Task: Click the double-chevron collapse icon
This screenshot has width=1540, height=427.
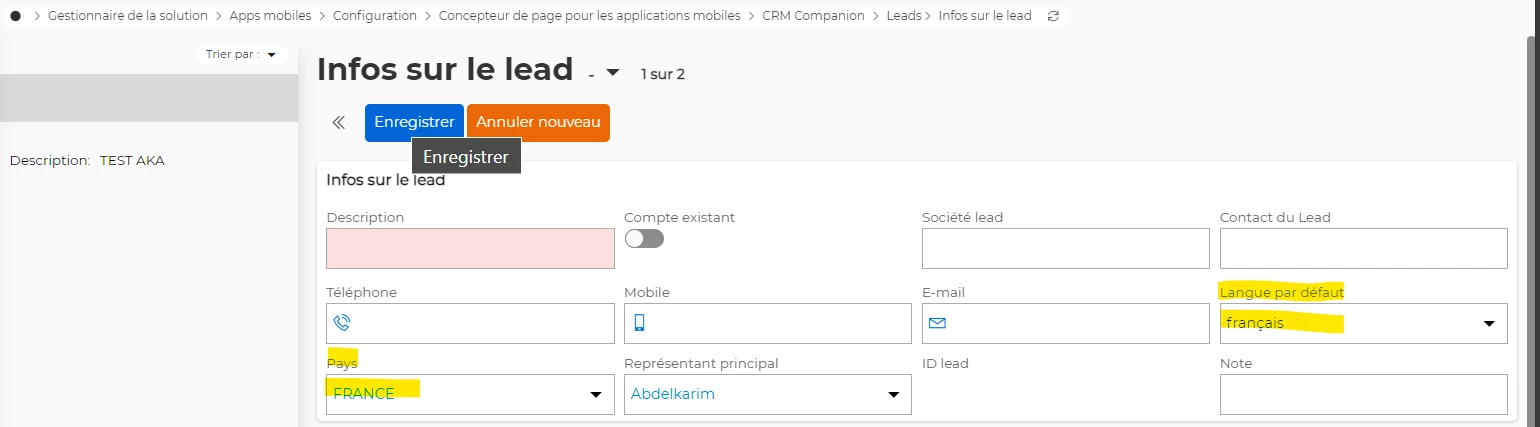Action: click(x=339, y=123)
